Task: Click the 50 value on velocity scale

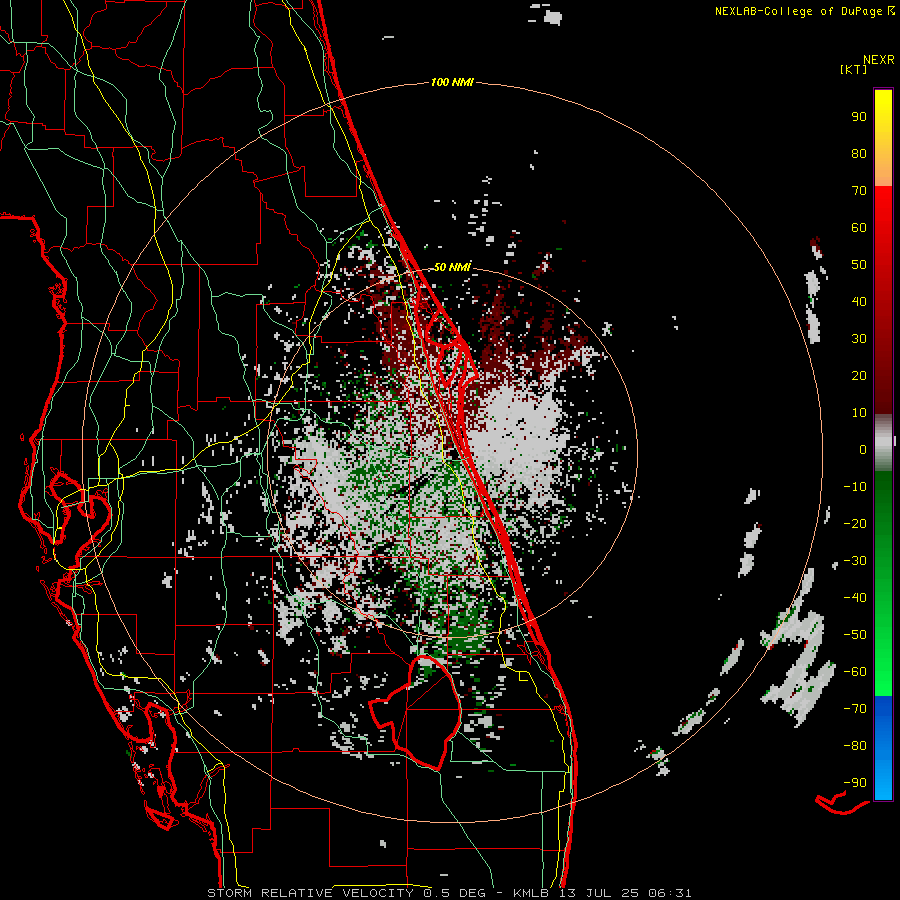Action: [x=859, y=265]
